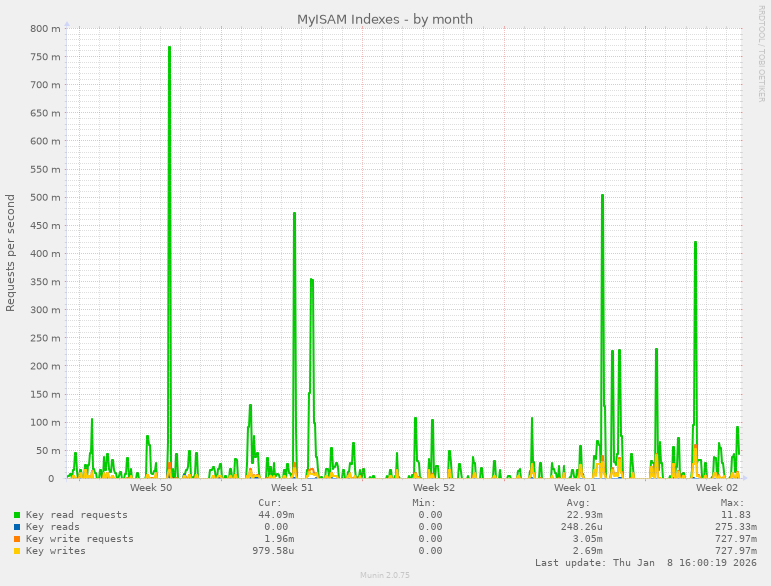Click the 250 m y-axis label
This screenshot has height=586, width=771.
tap(45, 338)
